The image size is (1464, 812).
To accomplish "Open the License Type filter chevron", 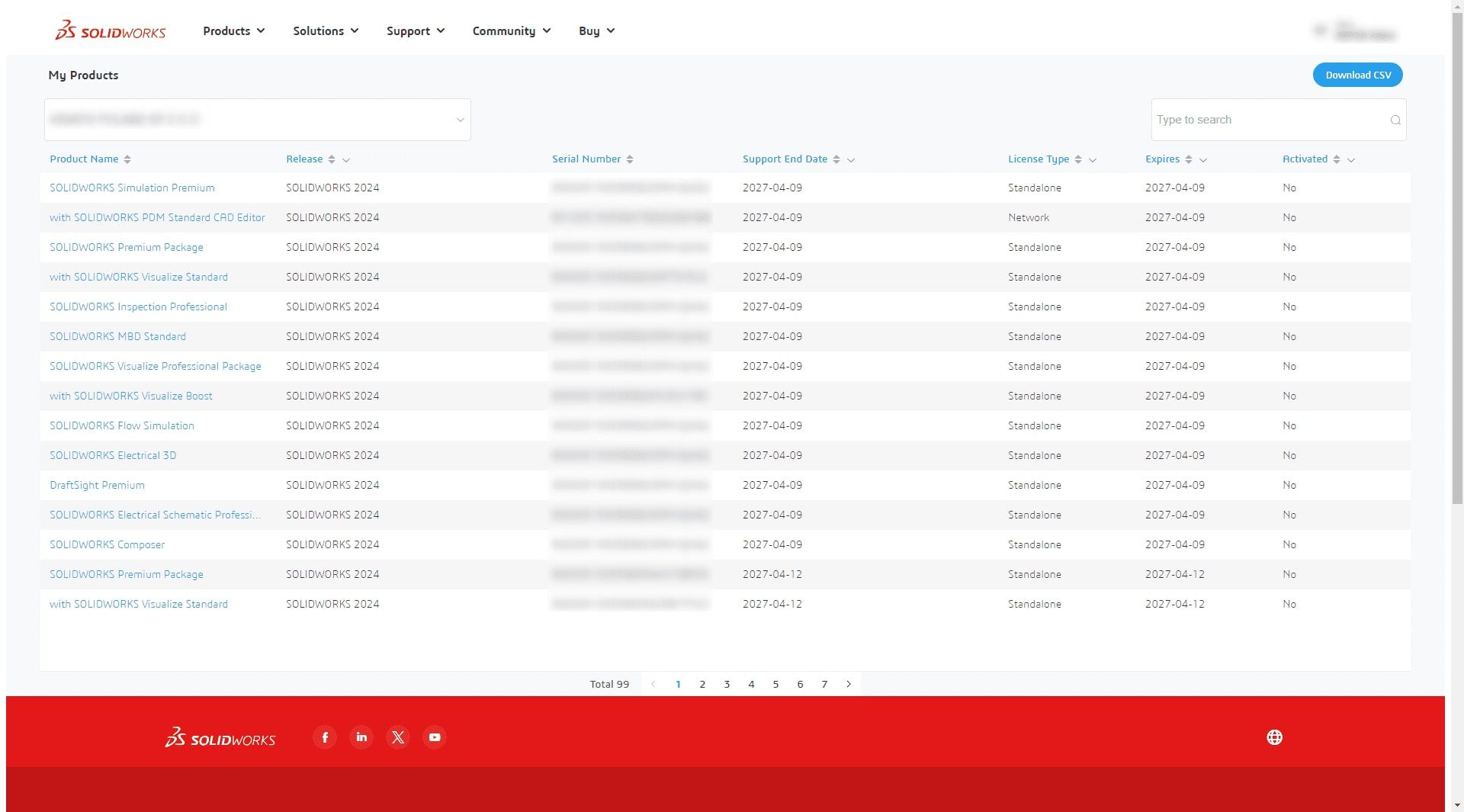I will 1093,160.
